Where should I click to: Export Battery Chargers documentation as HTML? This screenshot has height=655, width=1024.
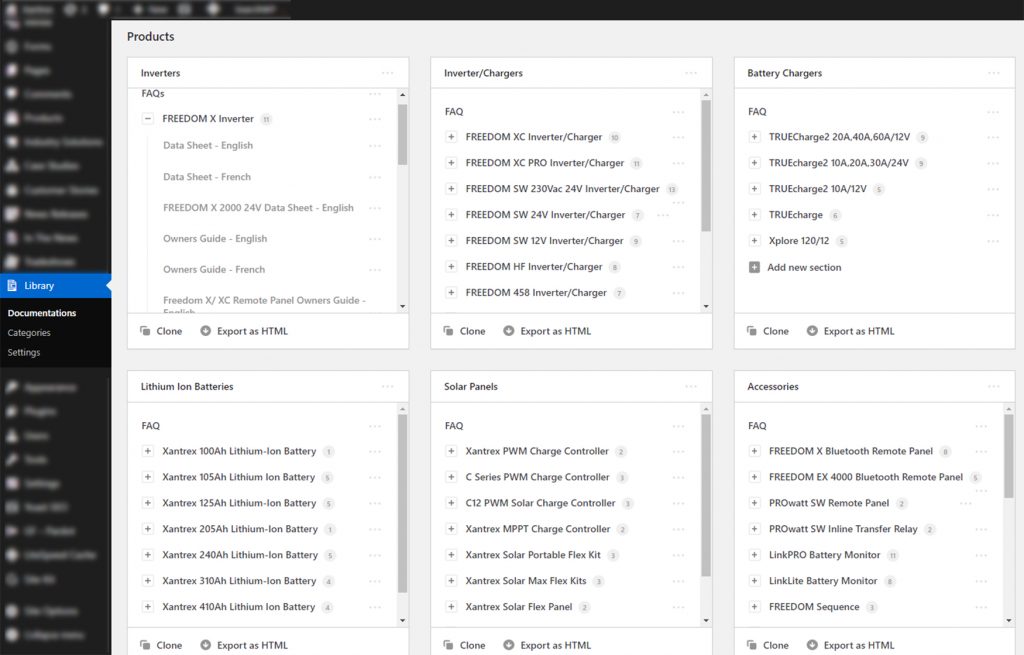click(x=850, y=331)
